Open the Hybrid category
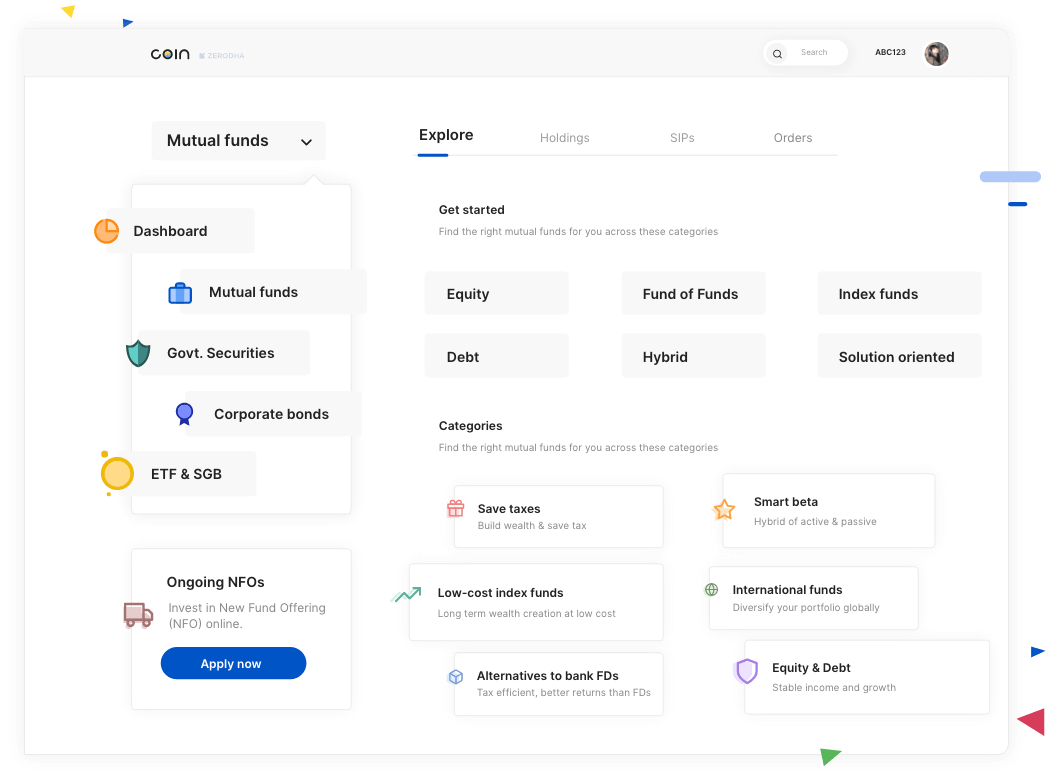The height and width of the screenshot is (780, 1046). 693,356
